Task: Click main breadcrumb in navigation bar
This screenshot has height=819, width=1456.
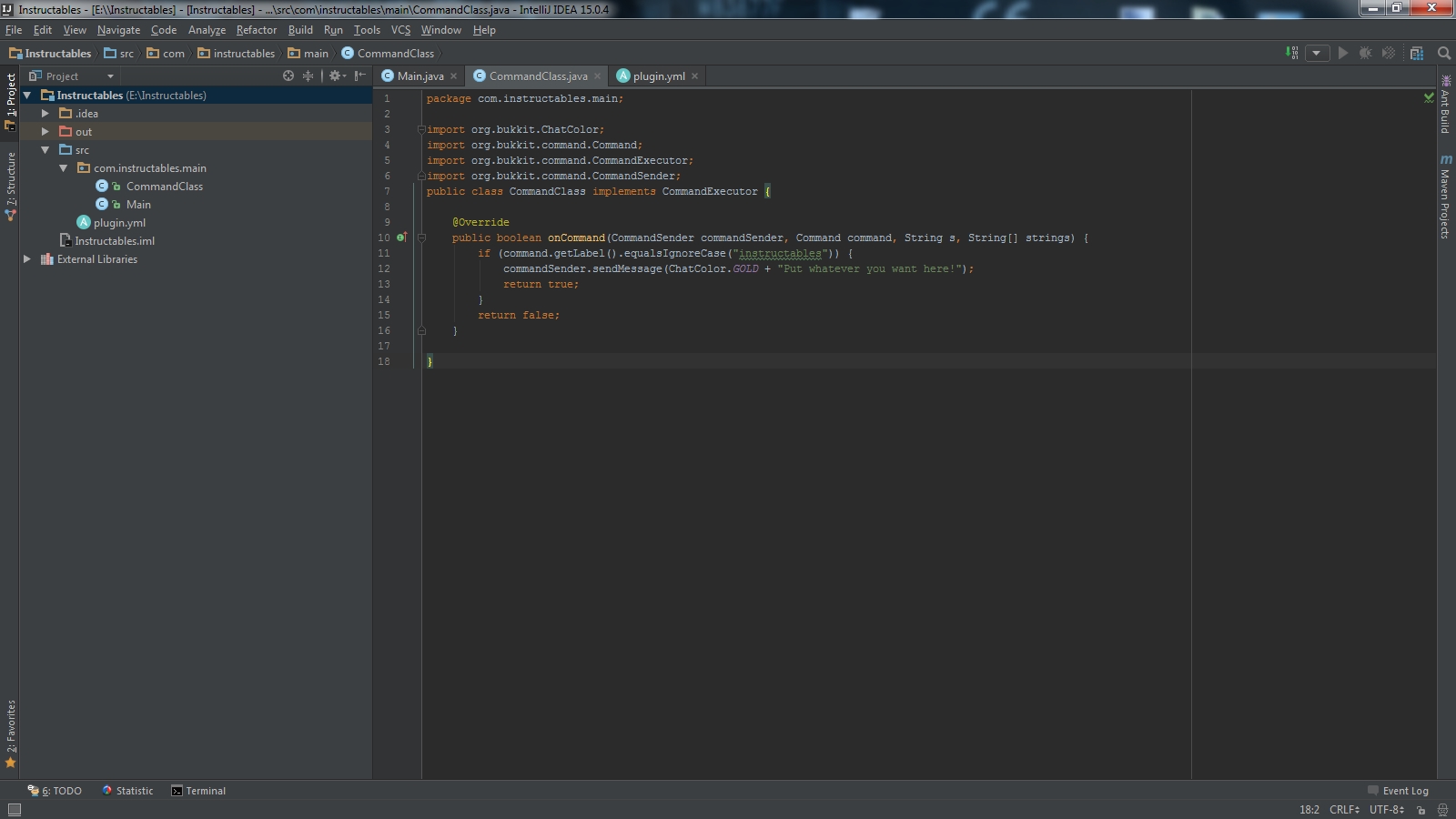Action: [308, 53]
